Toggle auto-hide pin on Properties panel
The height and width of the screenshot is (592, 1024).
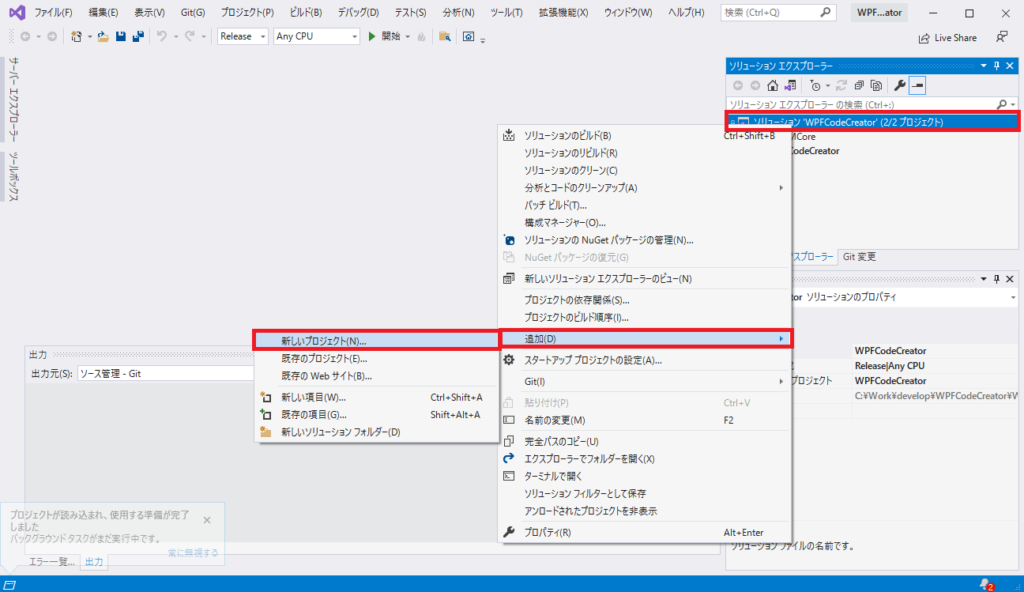point(997,279)
